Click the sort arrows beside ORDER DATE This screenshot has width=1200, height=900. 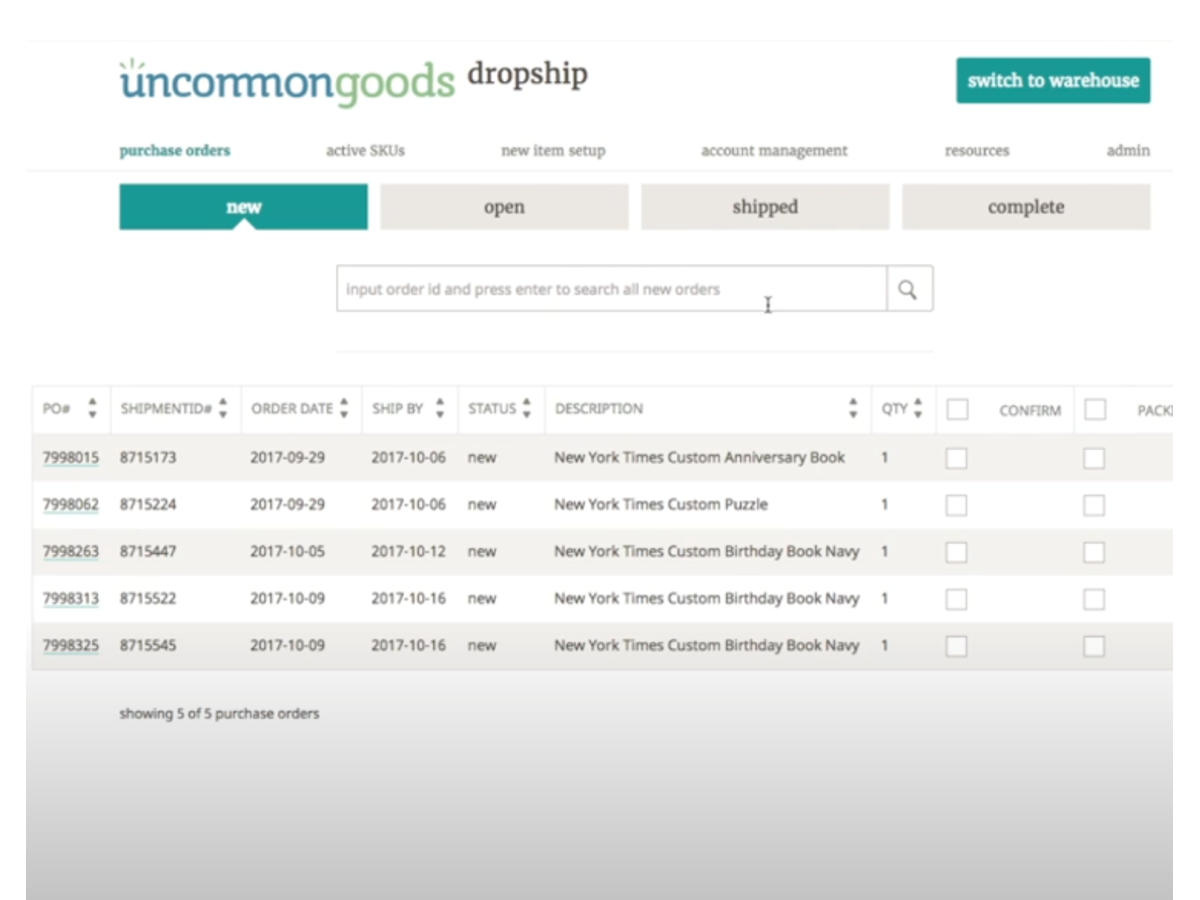pyautogui.click(x=344, y=408)
